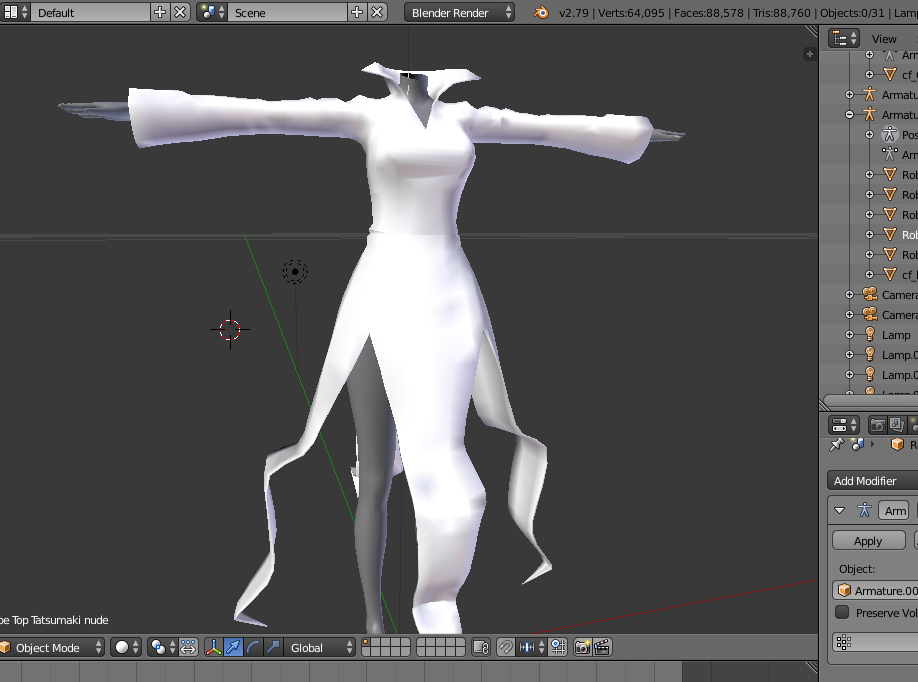Viewport: 918px width, 682px height.
Task: Click the 3D cursor in the viewport
Action: (x=230, y=330)
